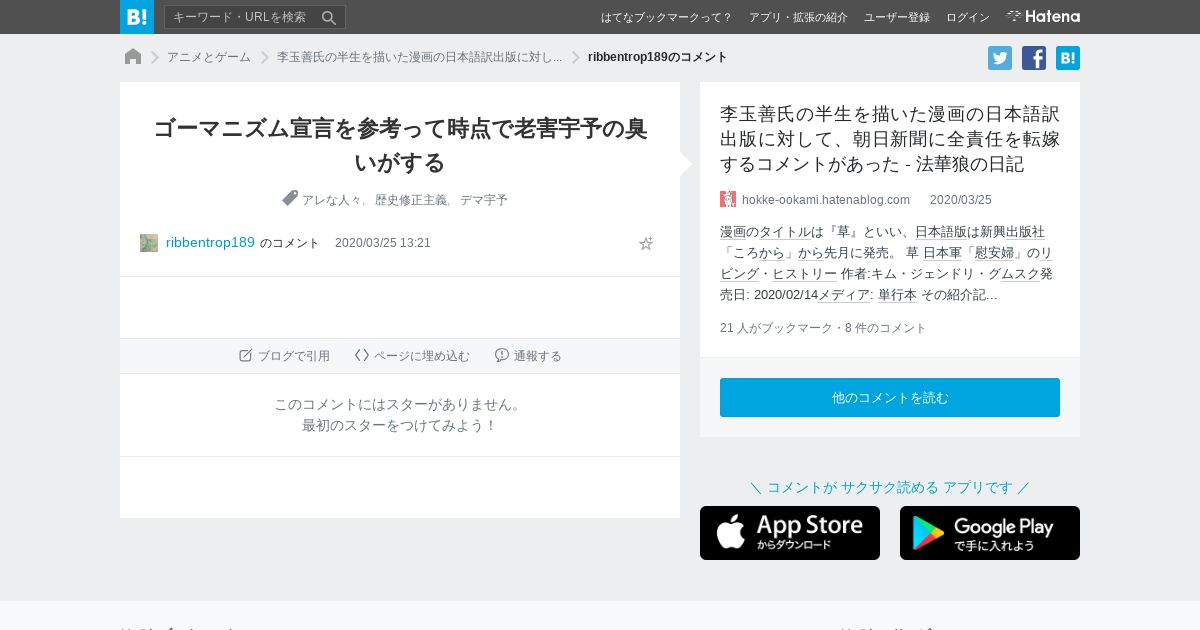Open ユーザー登録 link

tap(896, 17)
